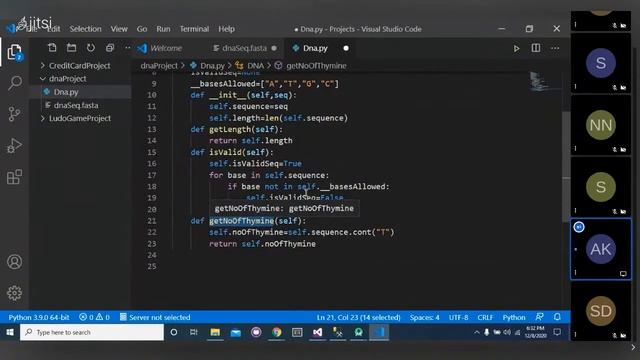Select AK participant thumbnail in Jitsi
Screen dimensions: 640x360
600,249
